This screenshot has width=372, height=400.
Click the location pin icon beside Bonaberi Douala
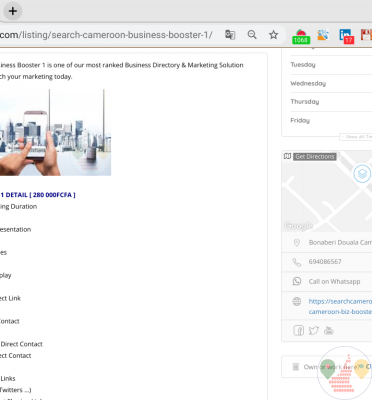(x=297, y=243)
